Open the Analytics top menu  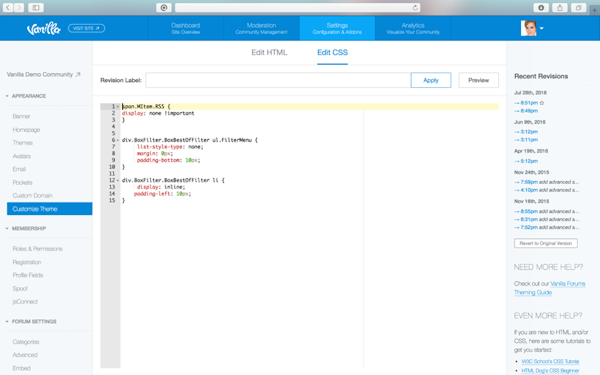pos(413,28)
